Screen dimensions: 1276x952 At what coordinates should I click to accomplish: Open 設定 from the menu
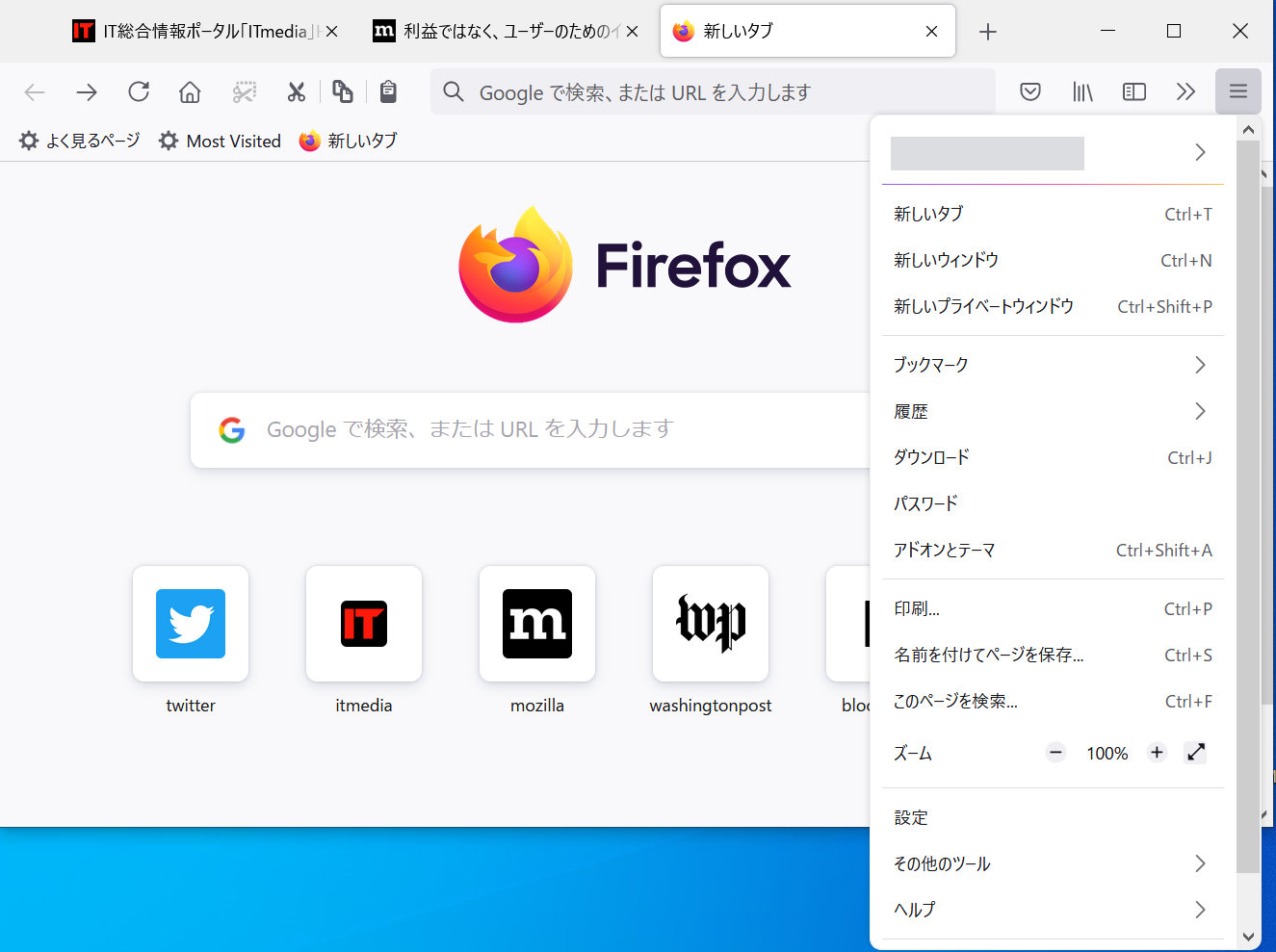tap(1053, 817)
